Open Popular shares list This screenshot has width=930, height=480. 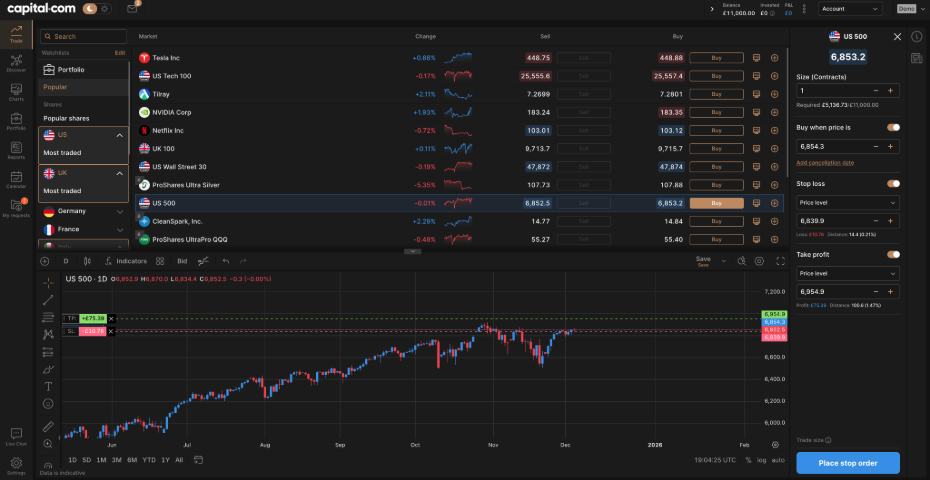[x=66, y=118]
